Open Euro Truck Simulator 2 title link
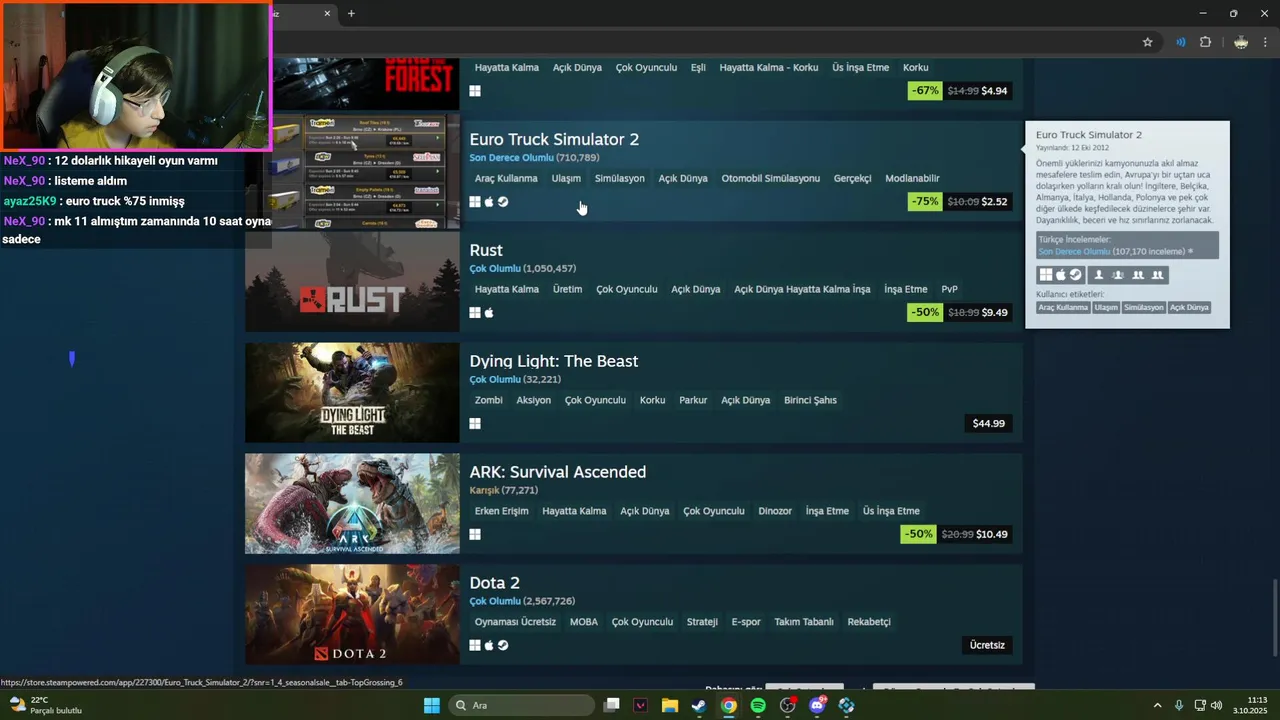Image resolution: width=1280 pixels, height=720 pixels. 554,139
